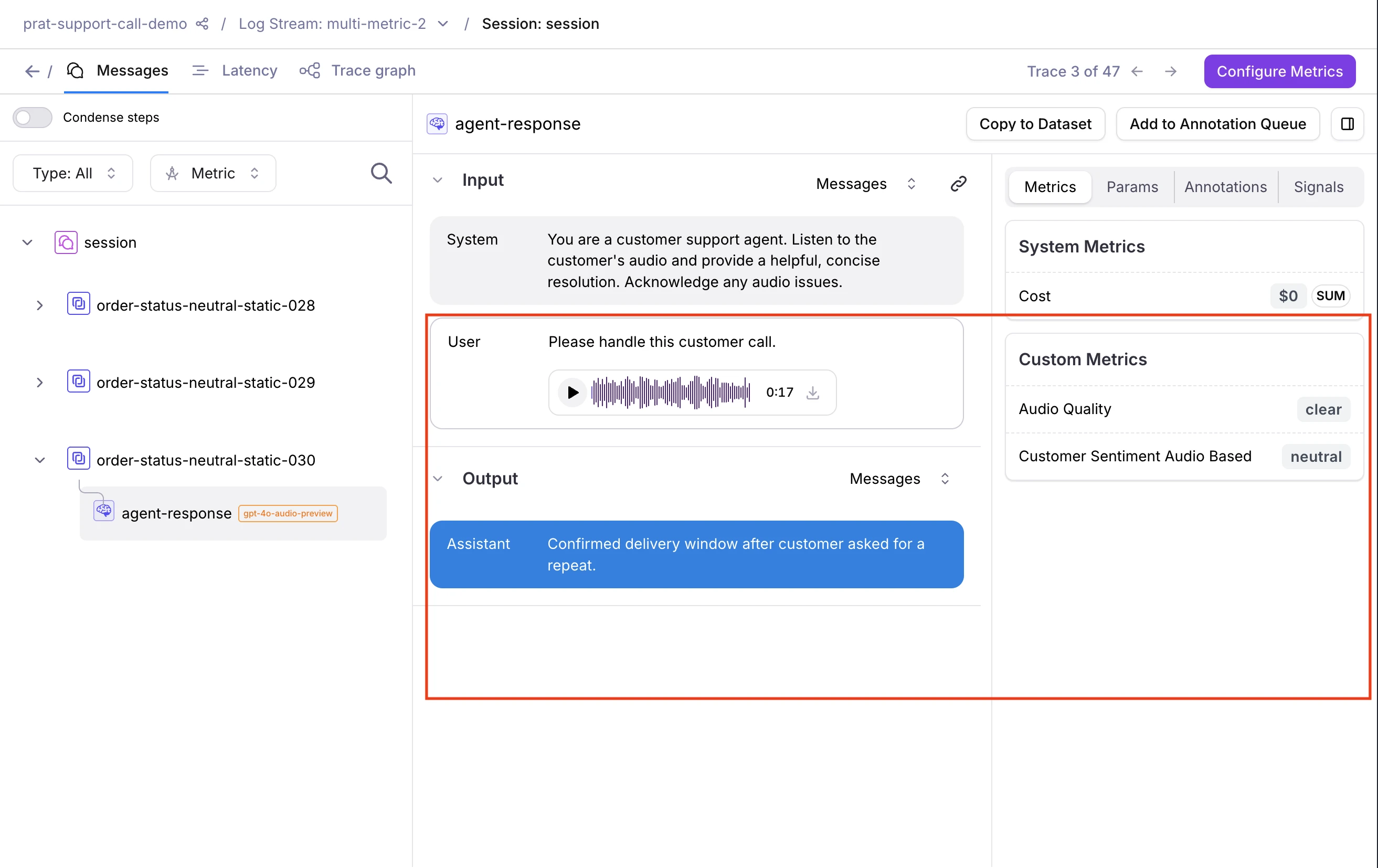Collapse the Output section
This screenshot has width=1378, height=868.
[438, 478]
